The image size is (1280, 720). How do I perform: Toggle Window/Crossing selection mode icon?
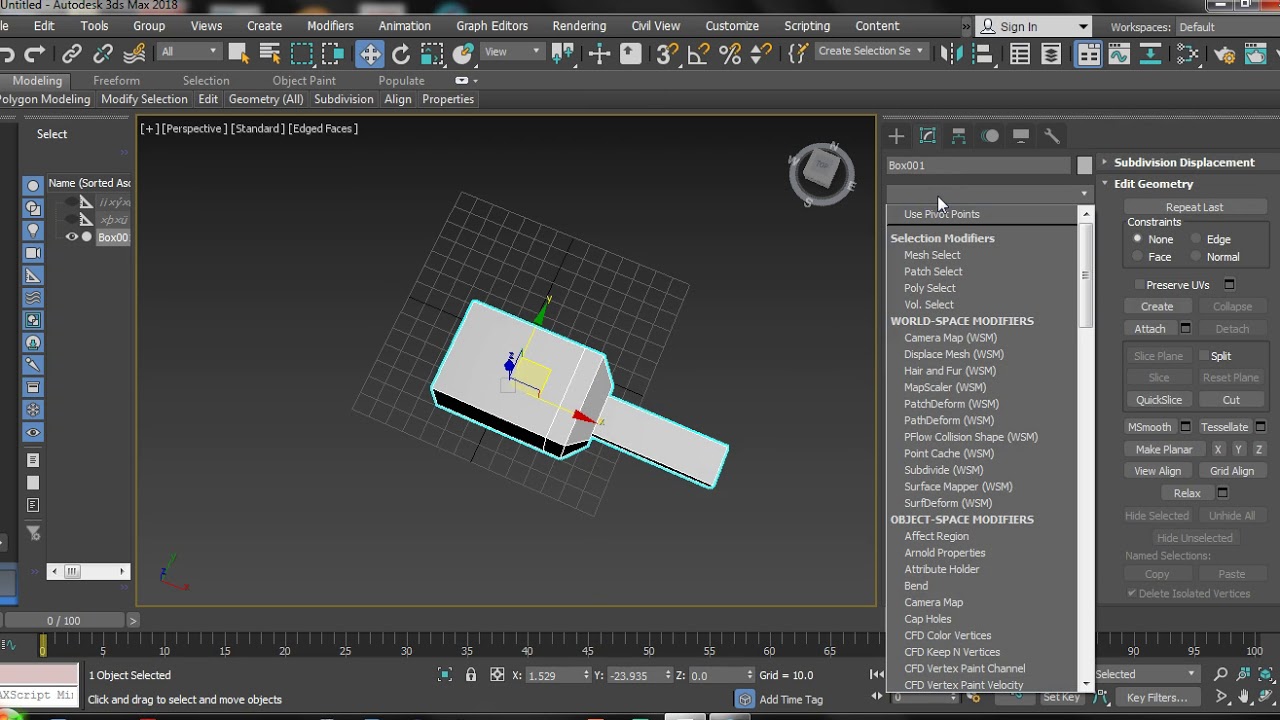(334, 54)
